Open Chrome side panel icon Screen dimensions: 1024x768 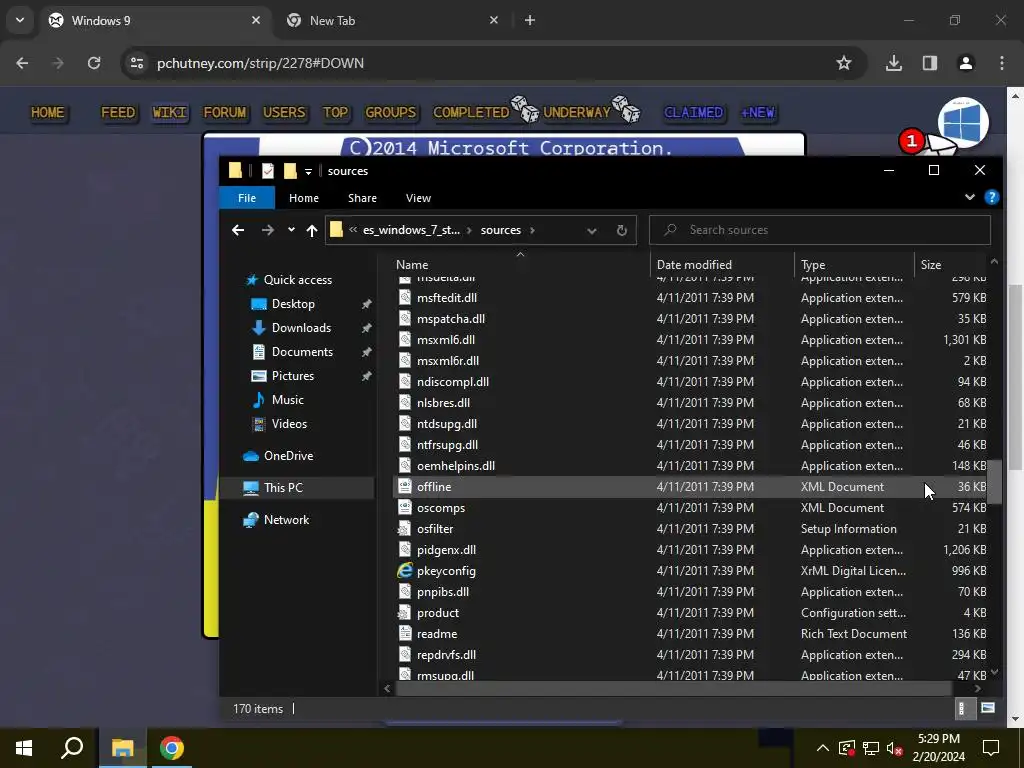930,63
